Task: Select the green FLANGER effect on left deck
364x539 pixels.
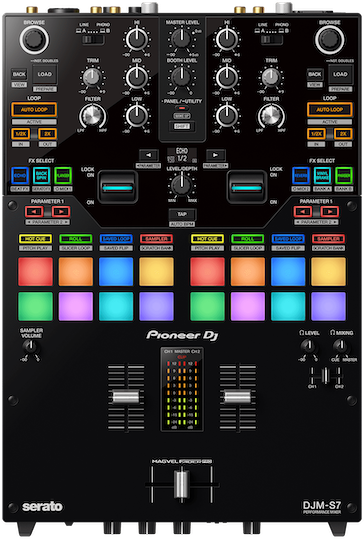Action: [63, 175]
